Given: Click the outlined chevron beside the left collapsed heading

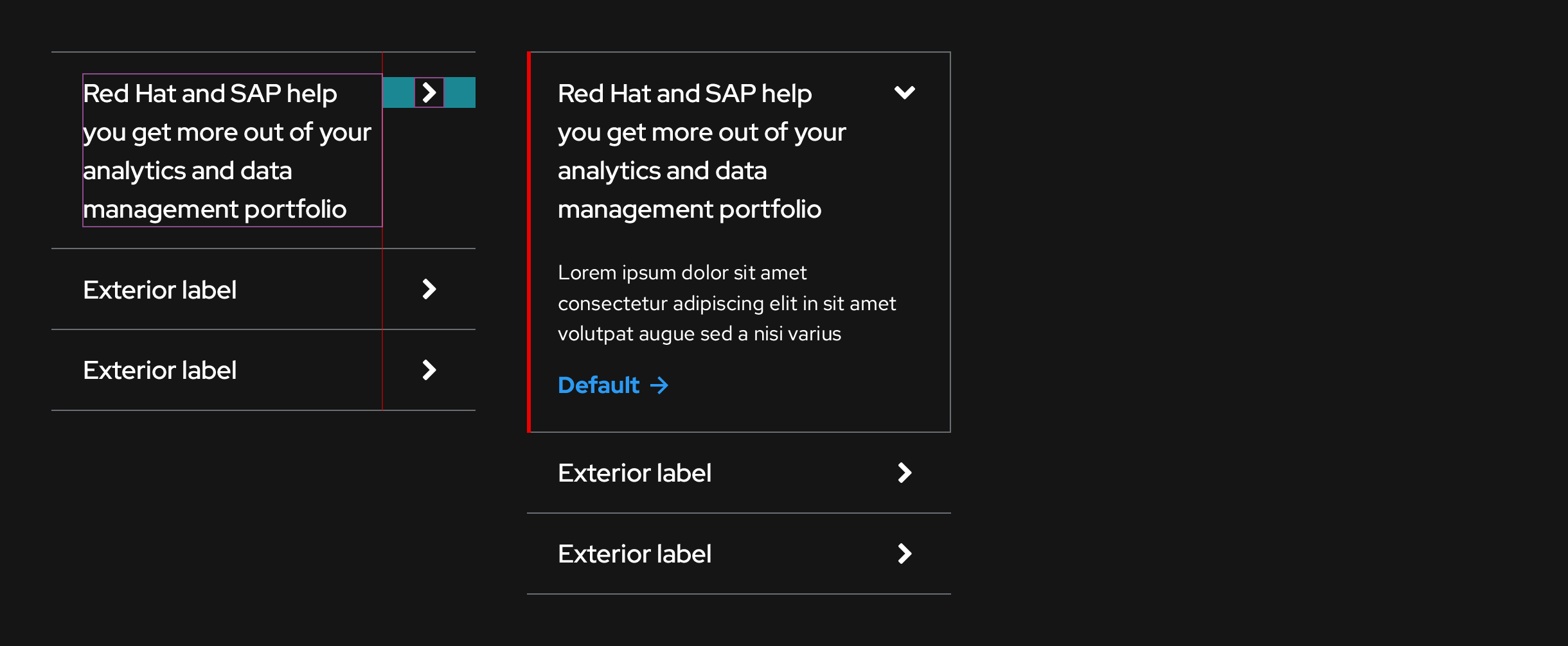Looking at the screenshot, I should 429,92.
